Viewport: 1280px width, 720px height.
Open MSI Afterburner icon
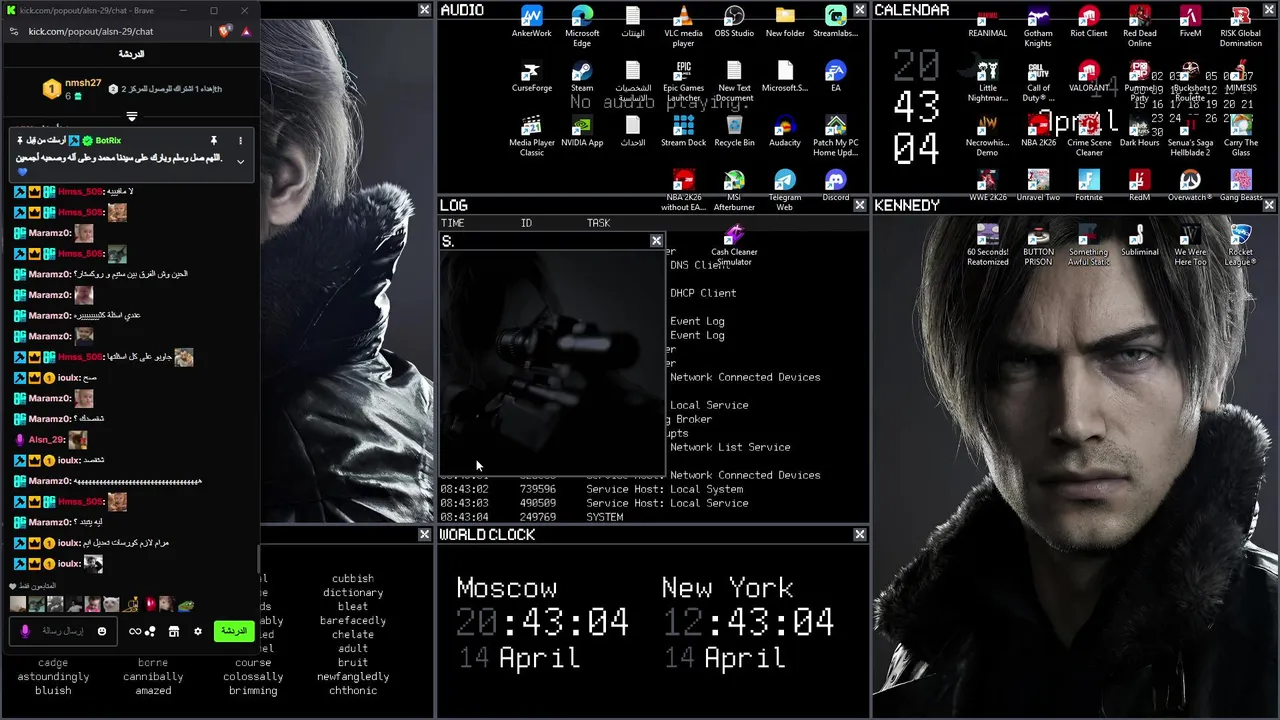tap(734, 190)
